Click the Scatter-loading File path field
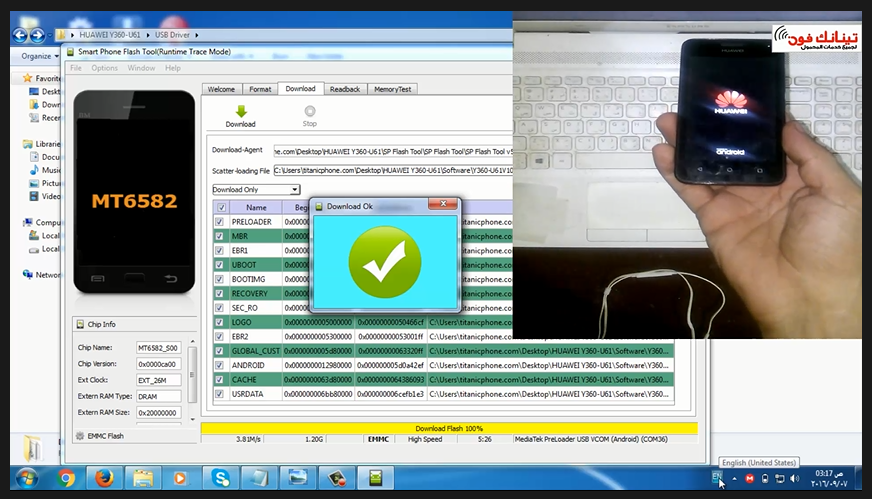The image size is (872, 499). pos(393,171)
